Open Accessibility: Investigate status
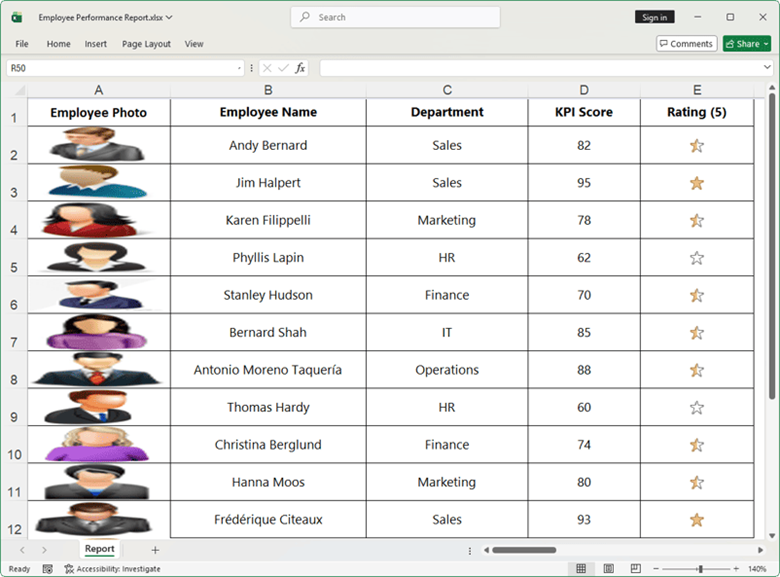Image resolution: width=780 pixels, height=577 pixels. [x=112, y=569]
